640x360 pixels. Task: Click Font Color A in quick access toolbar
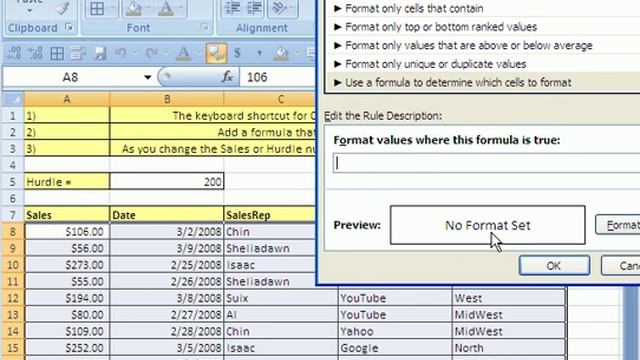tap(184, 53)
